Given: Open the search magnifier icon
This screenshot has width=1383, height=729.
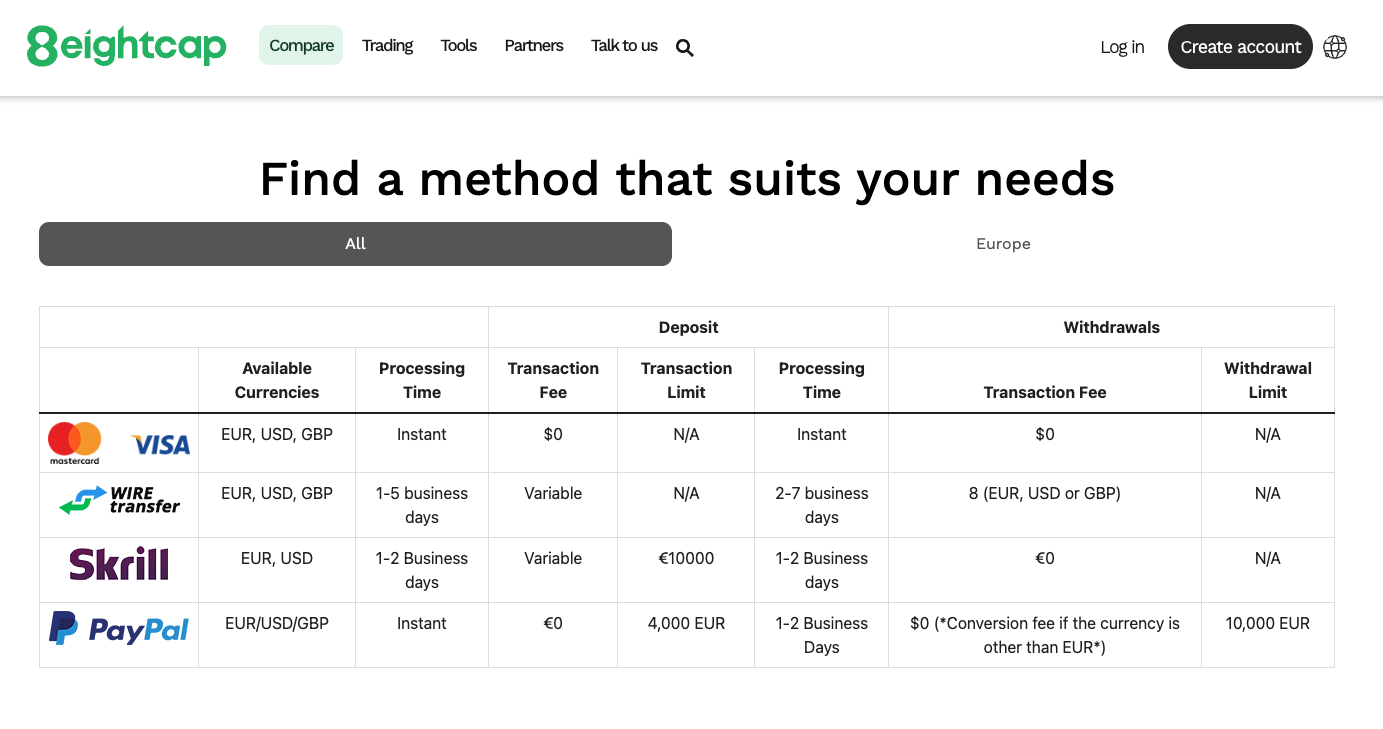Looking at the screenshot, I should click(684, 47).
